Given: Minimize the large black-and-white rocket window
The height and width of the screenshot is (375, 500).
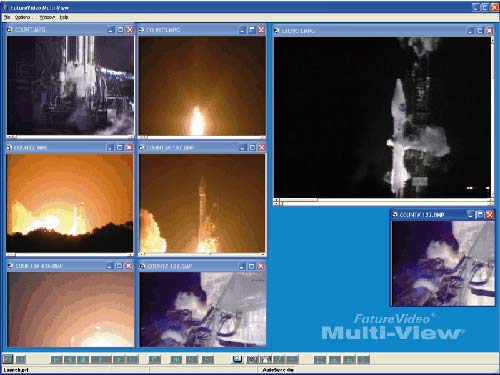Looking at the screenshot, I should [470, 31].
